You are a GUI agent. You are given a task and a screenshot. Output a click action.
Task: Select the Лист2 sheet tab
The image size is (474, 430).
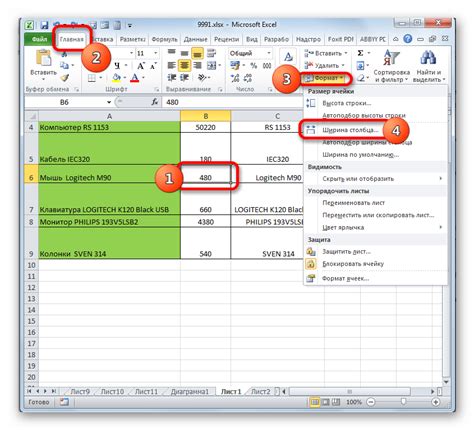(261, 391)
